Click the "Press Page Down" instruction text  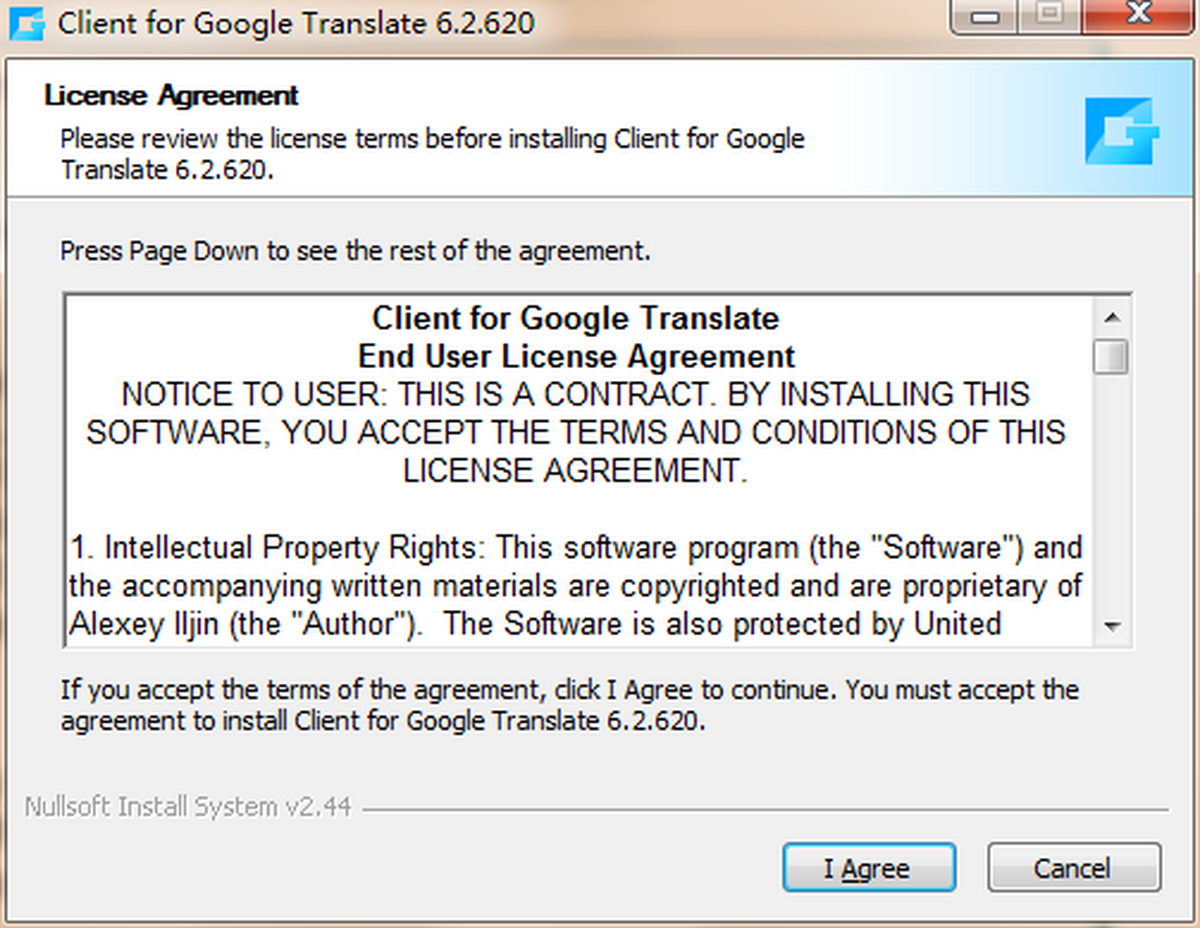point(355,250)
